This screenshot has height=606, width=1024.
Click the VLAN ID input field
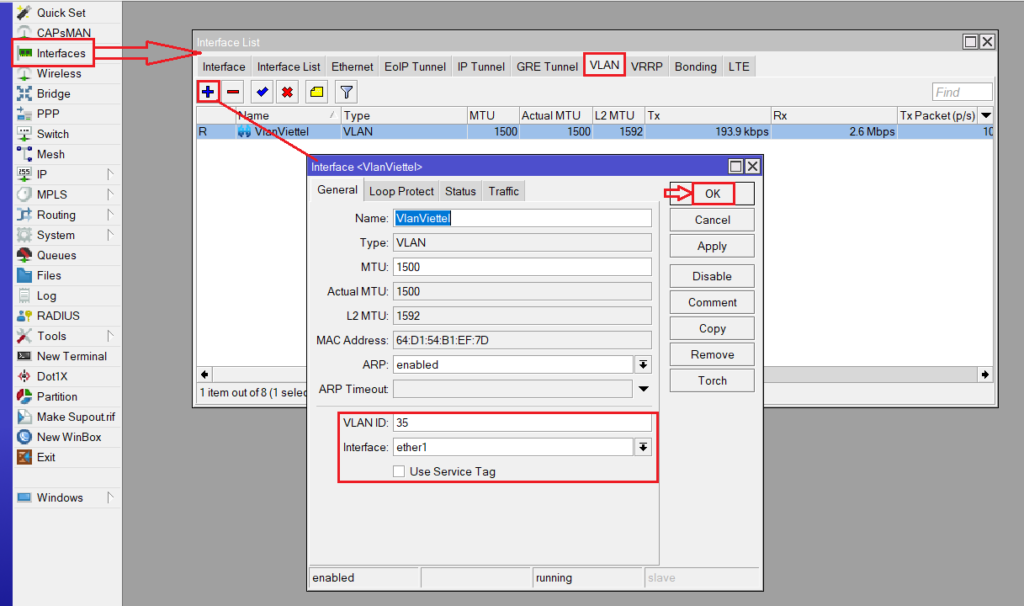(x=521, y=423)
